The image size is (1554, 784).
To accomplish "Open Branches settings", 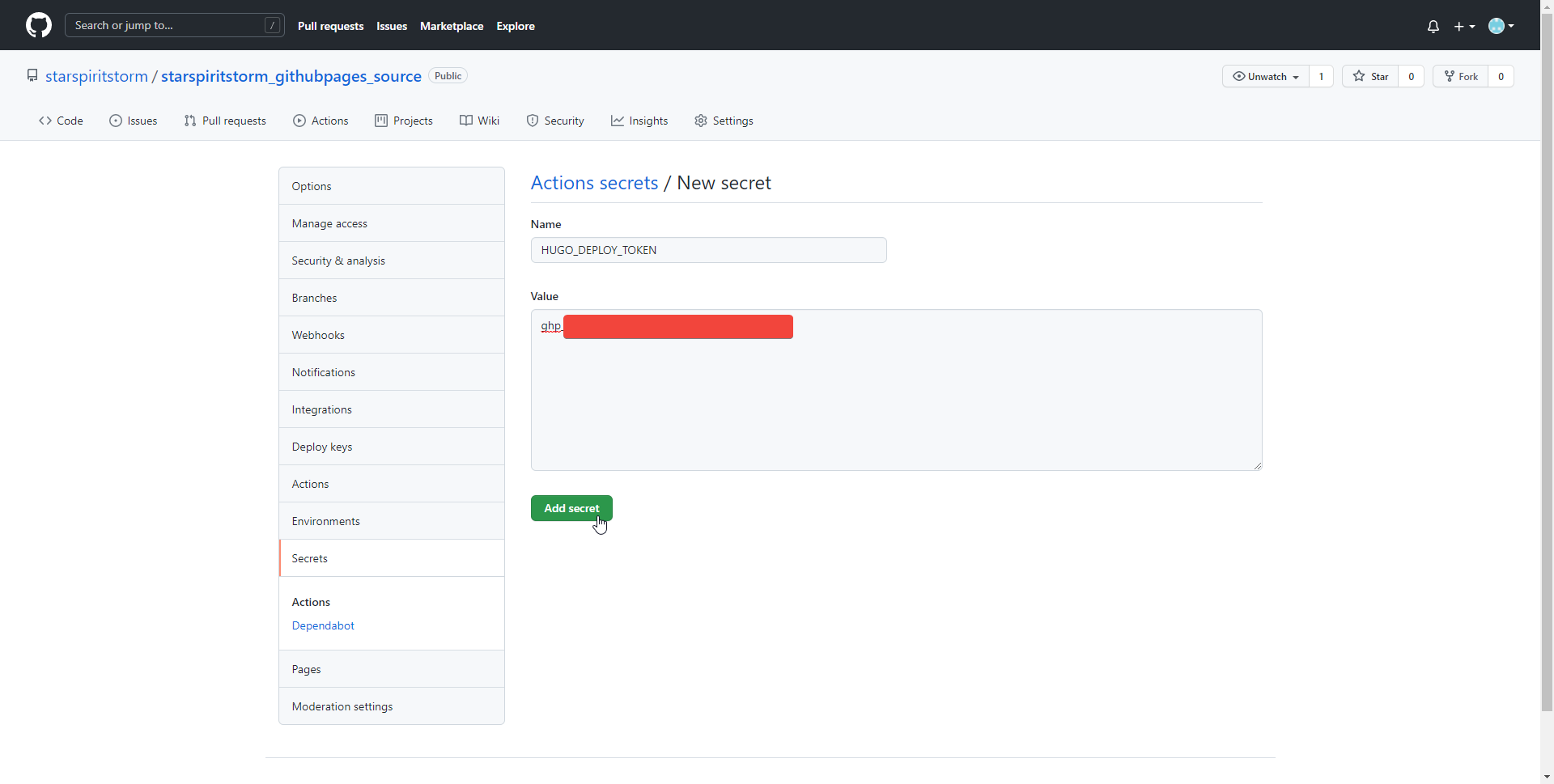I will [392, 298].
